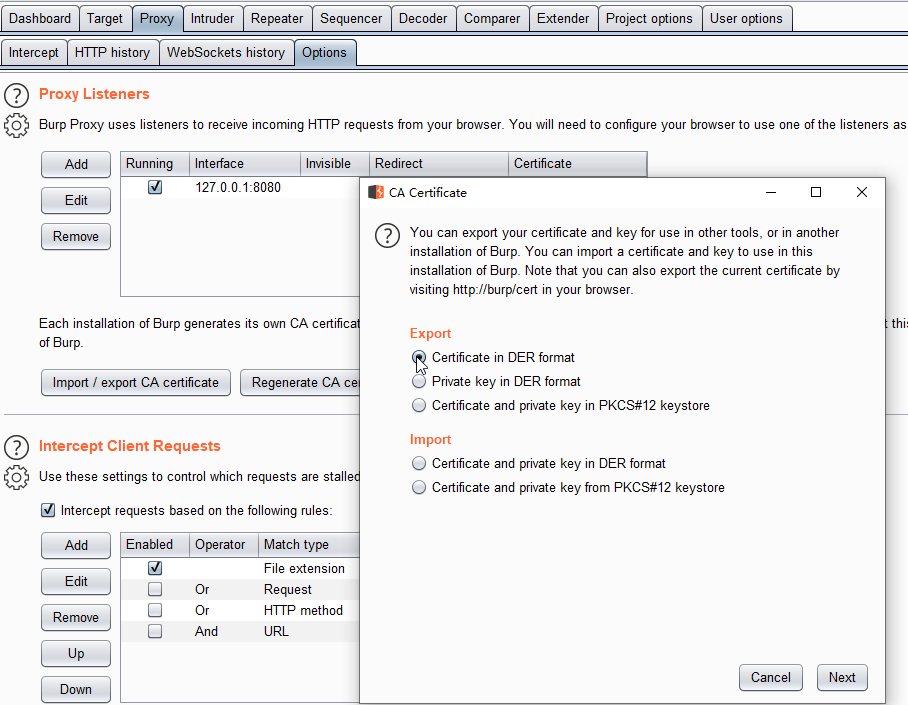Viewport: 908px width, 705px height.
Task: Select the File extension rule row text
Action: click(304, 569)
